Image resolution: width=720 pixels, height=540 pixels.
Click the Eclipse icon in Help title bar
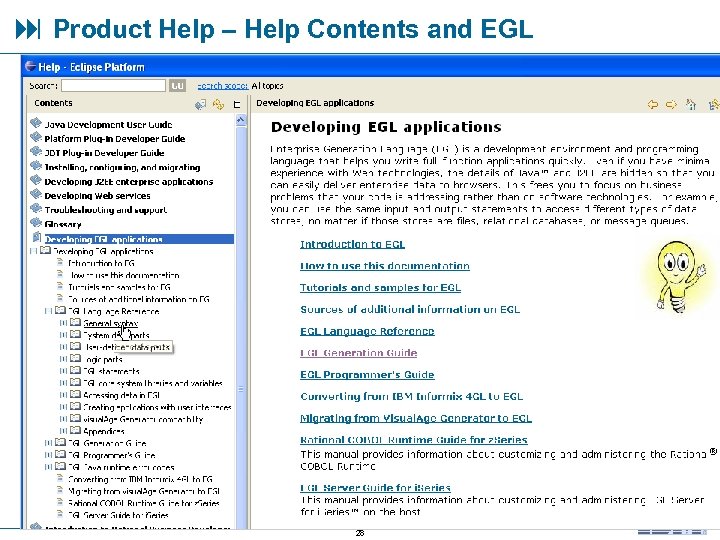coord(30,66)
